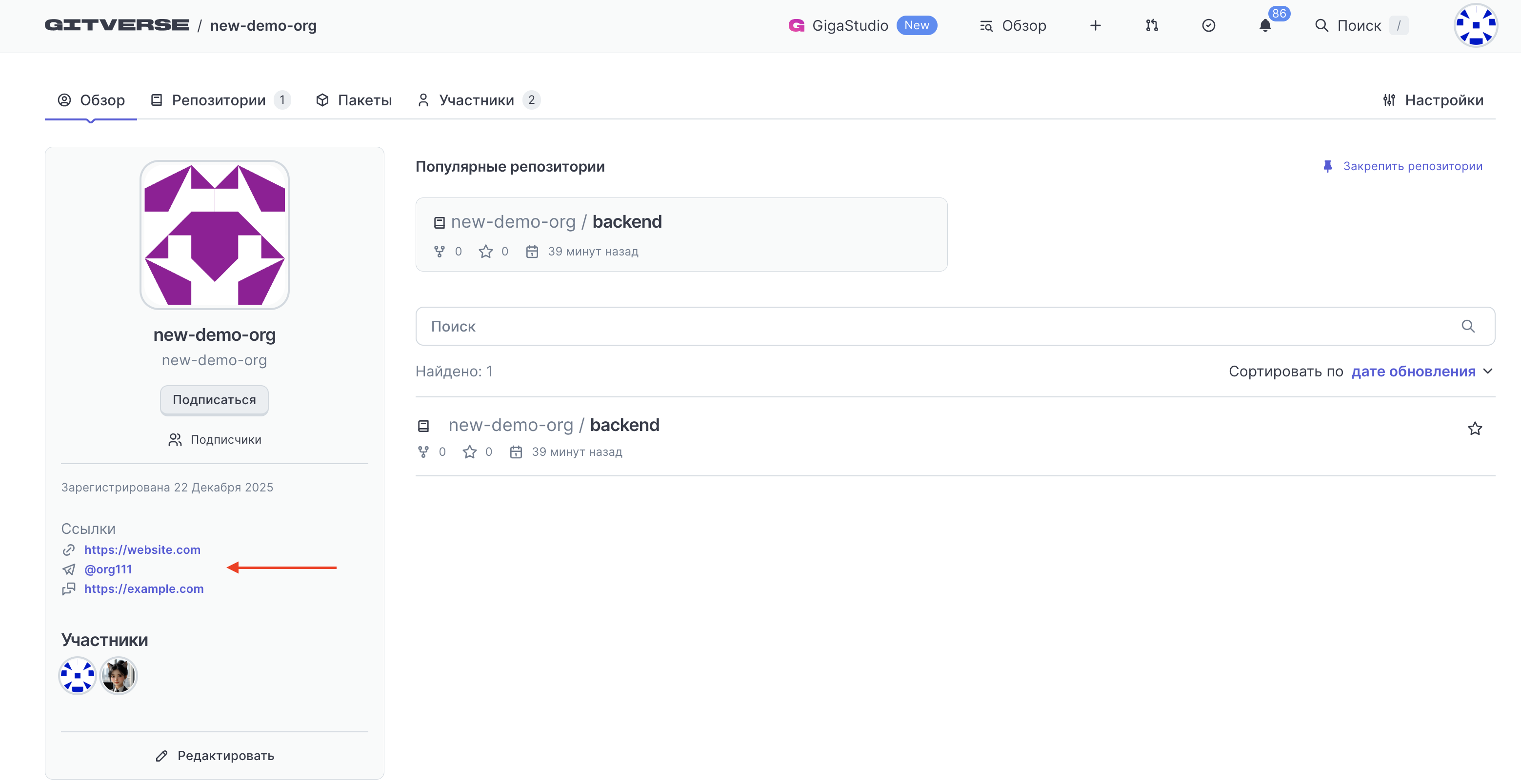
Task: Open the pull requests icon in header
Action: pos(1151,25)
